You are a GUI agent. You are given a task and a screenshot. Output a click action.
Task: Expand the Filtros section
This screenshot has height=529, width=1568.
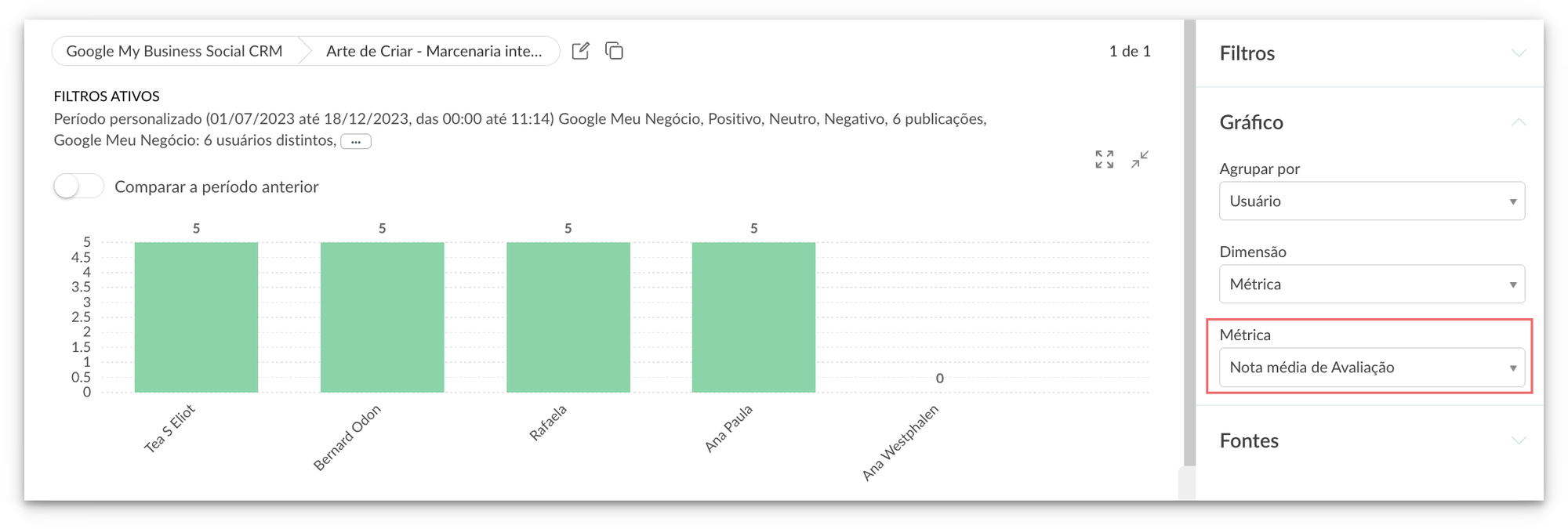pyautogui.click(x=1518, y=53)
